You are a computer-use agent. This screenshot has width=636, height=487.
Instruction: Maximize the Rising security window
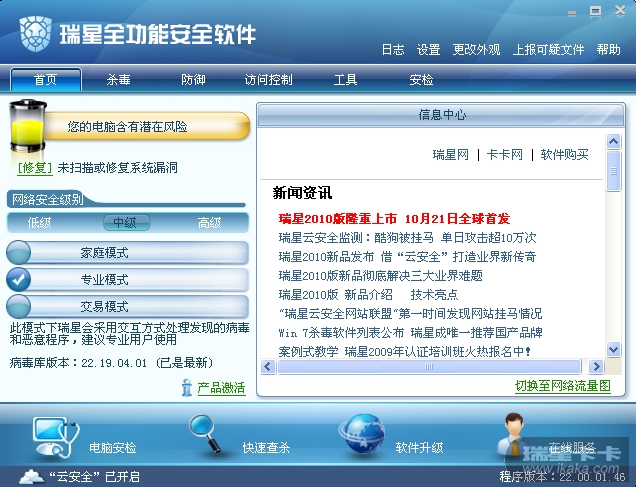click(x=595, y=11)
